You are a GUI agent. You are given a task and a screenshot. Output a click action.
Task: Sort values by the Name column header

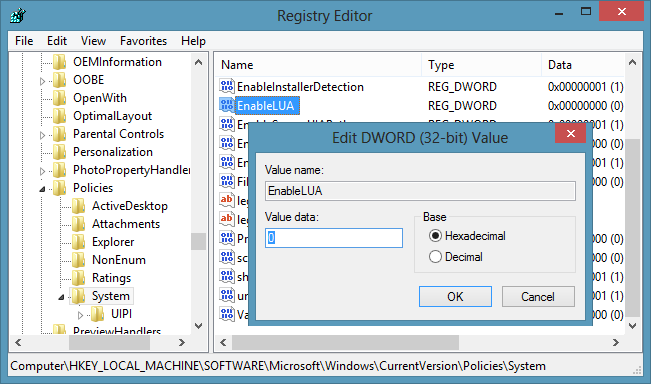318,65
